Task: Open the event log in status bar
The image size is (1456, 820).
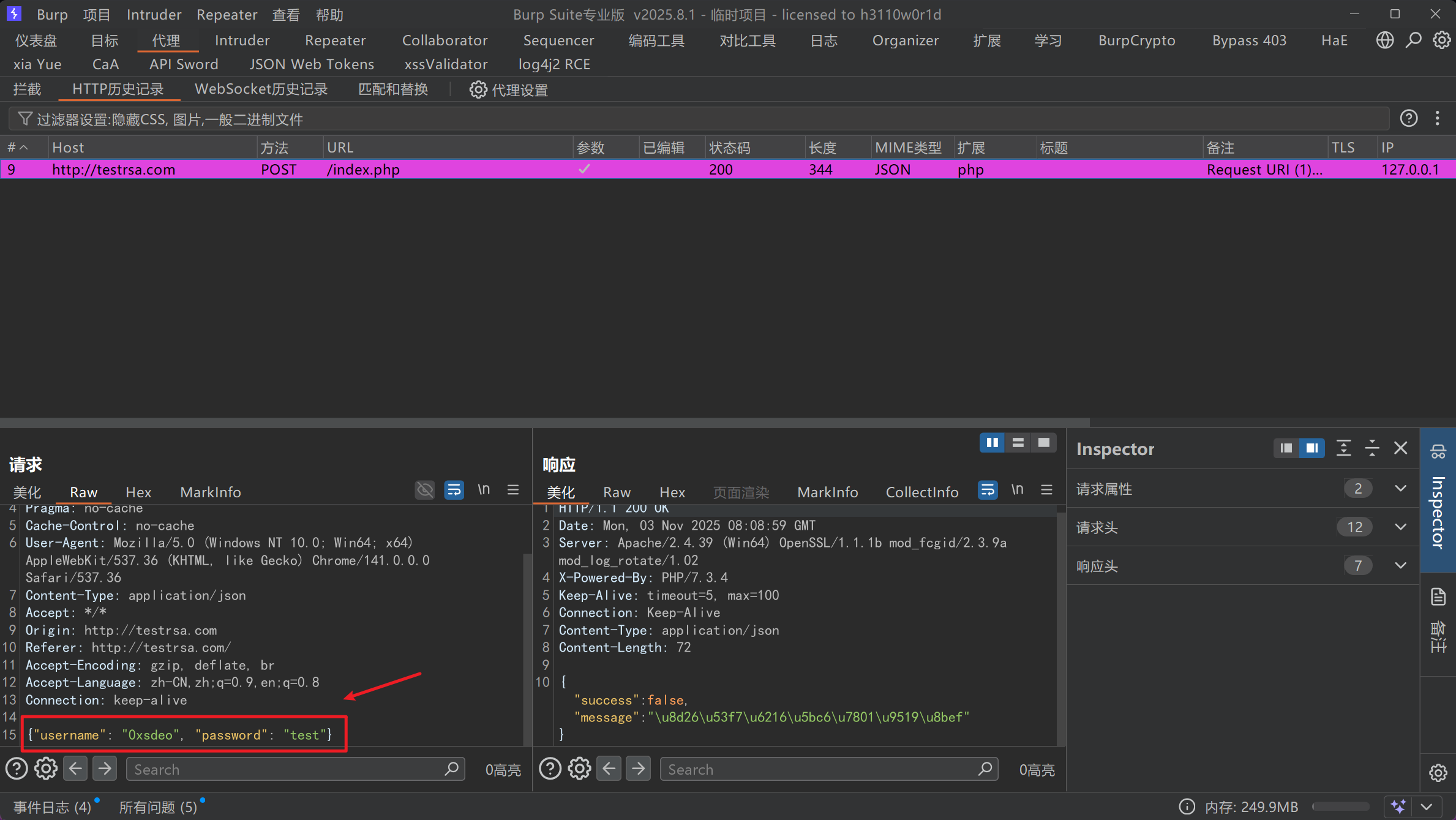Action: pyautogui.click(x=52, y=807)
